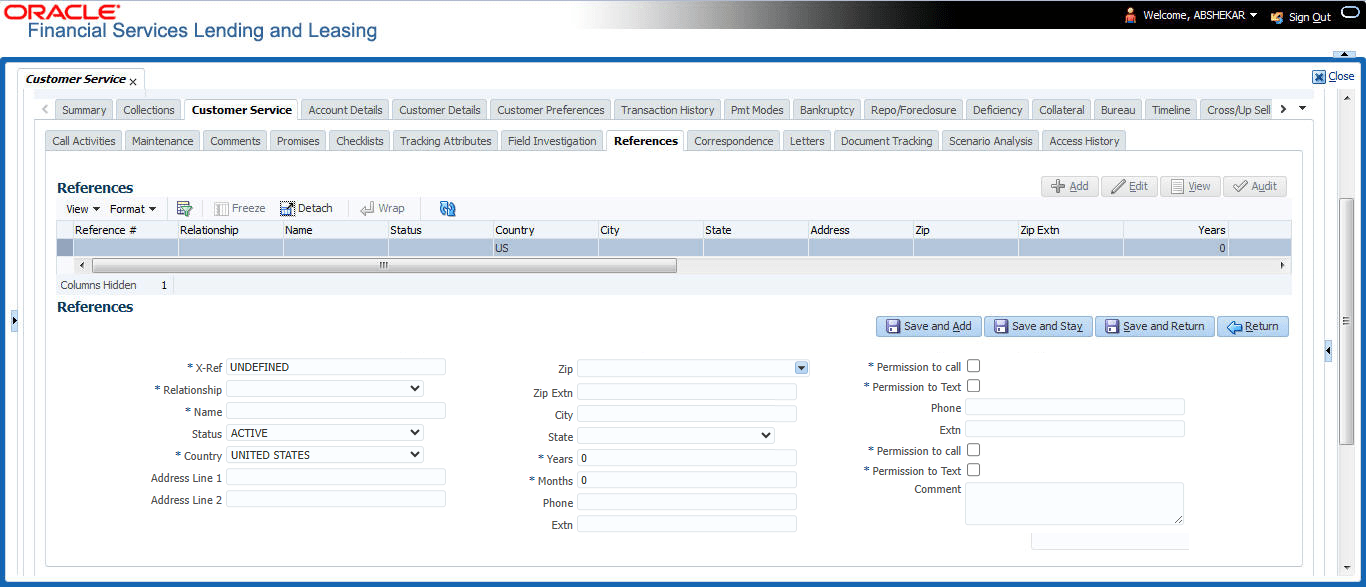Viewport: 1366px width, 587px height.
Task: Click the user icon beside Welcome ABSHEKAR
Action: pyautogui.click(x=1130, y=16)
